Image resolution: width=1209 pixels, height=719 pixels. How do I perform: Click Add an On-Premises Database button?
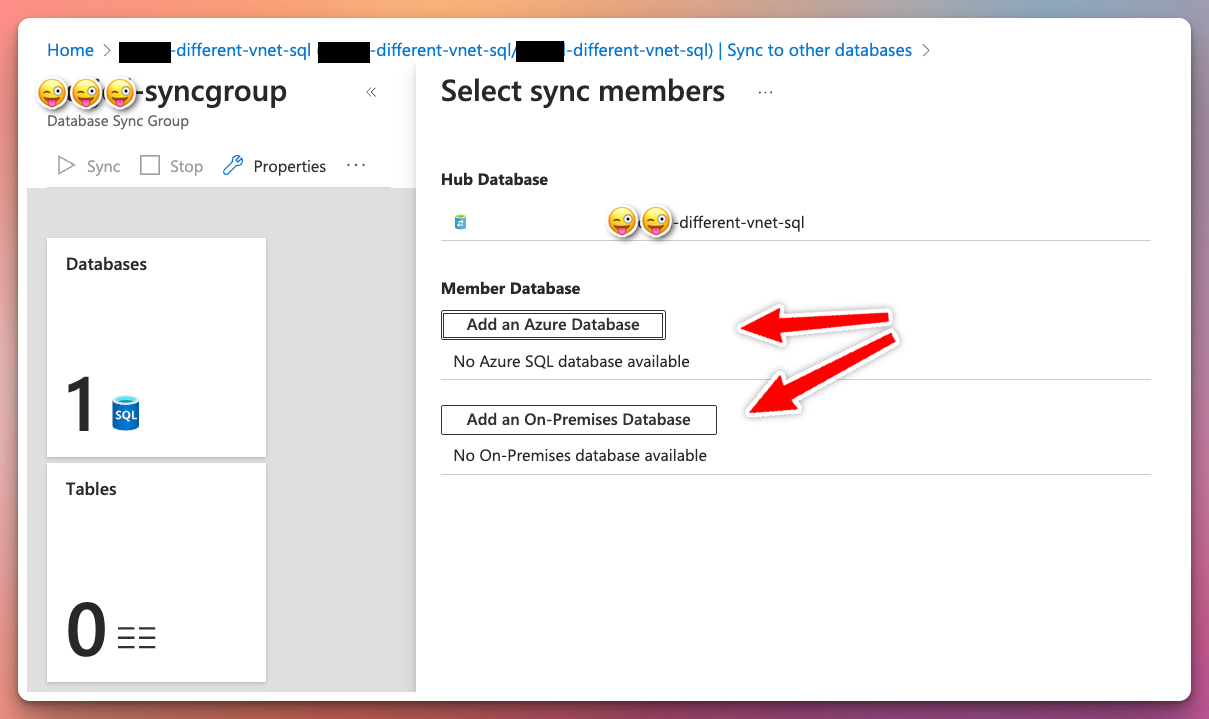(x=578, y=420)
